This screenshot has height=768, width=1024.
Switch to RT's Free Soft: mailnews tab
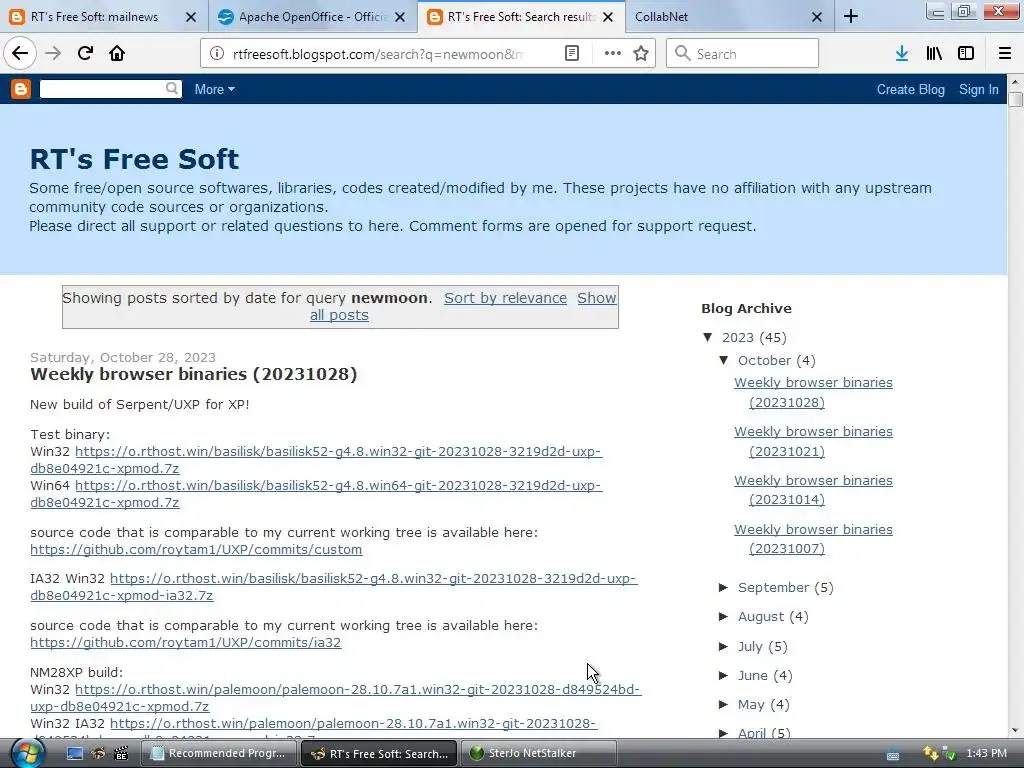click(95, 17)
